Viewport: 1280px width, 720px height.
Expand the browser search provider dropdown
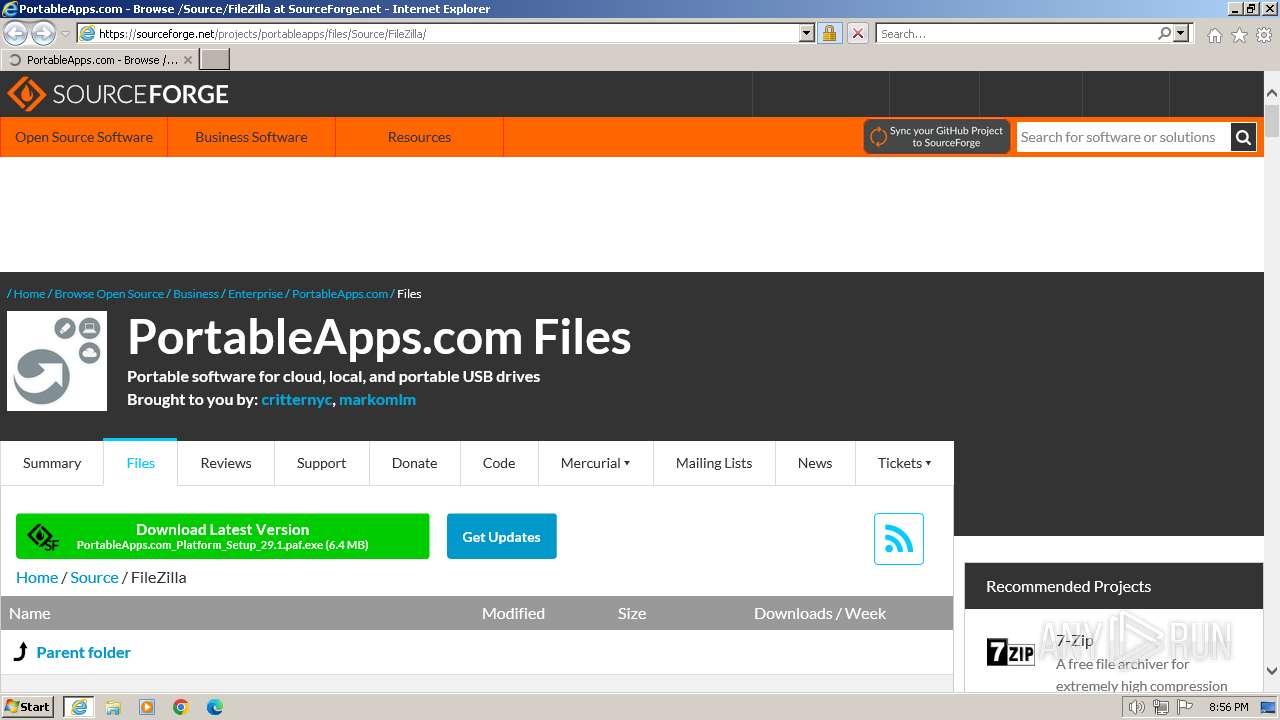click(1181, 33)
